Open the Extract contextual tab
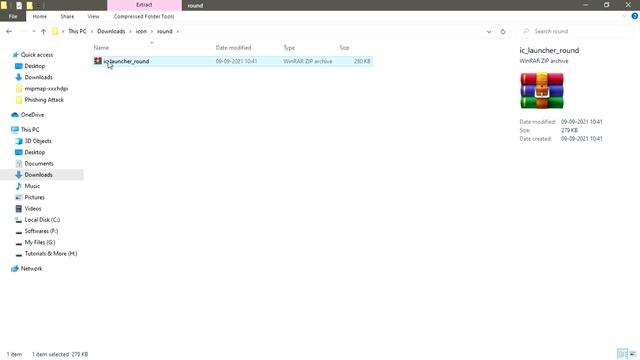The width and height of the screenshot is (640, 360). [144, 5]
